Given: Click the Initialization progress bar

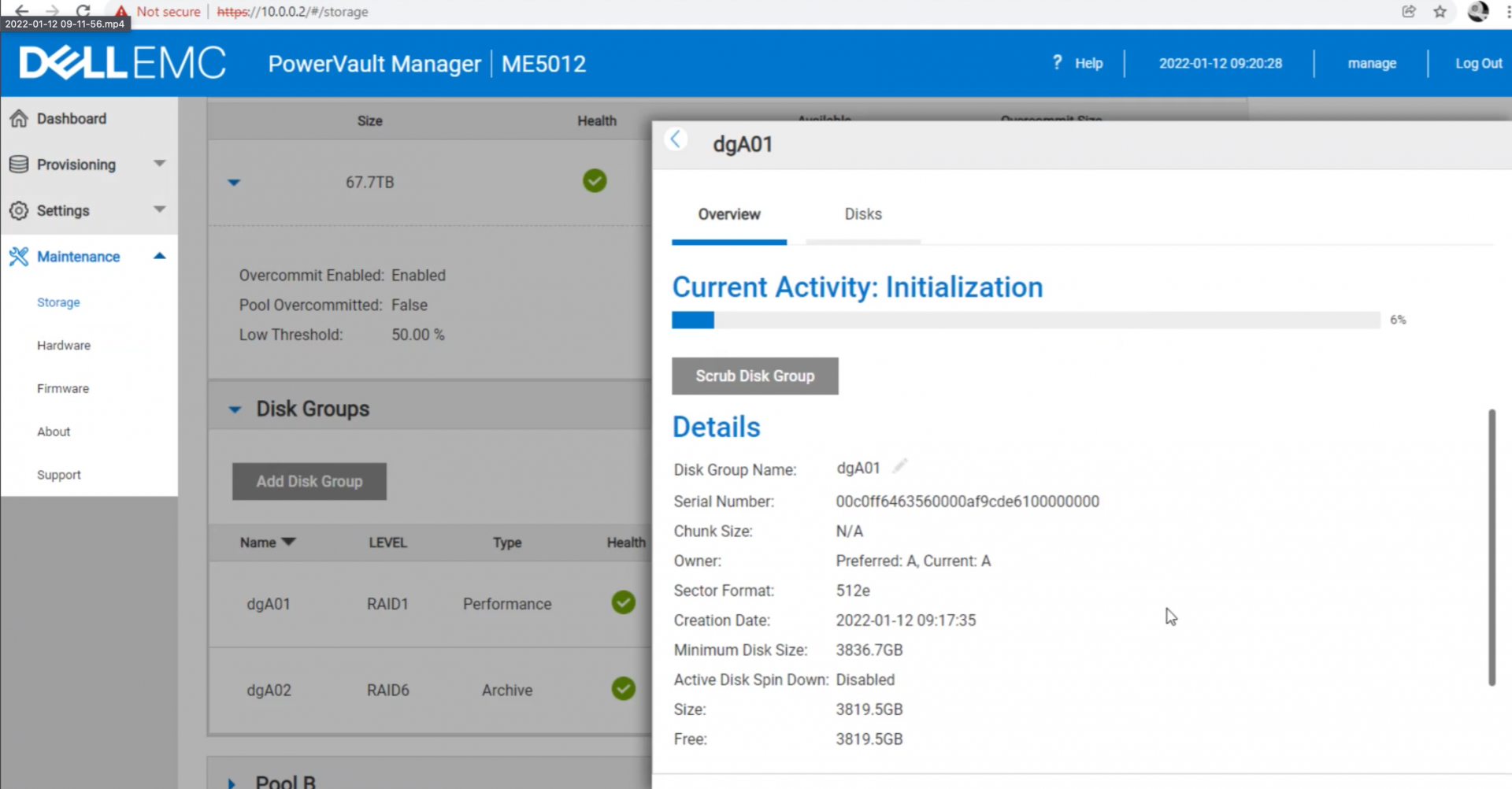Looking at the screenshot, I should pyautogui.click(x=1025, y=320).
